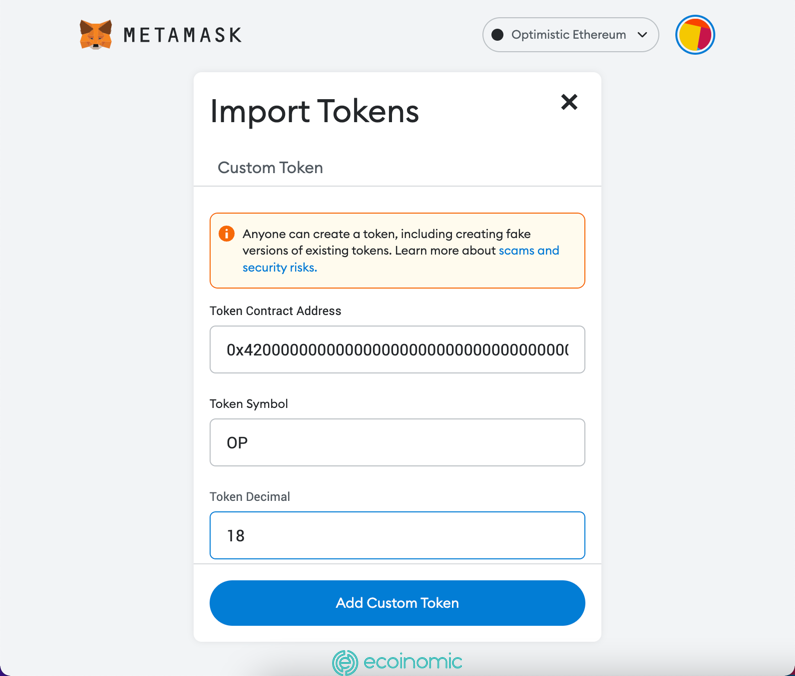This screenshot has height=676, width=795.
Task: Click the Token Symbol field containing OP
Action: [x=397, y=443]
